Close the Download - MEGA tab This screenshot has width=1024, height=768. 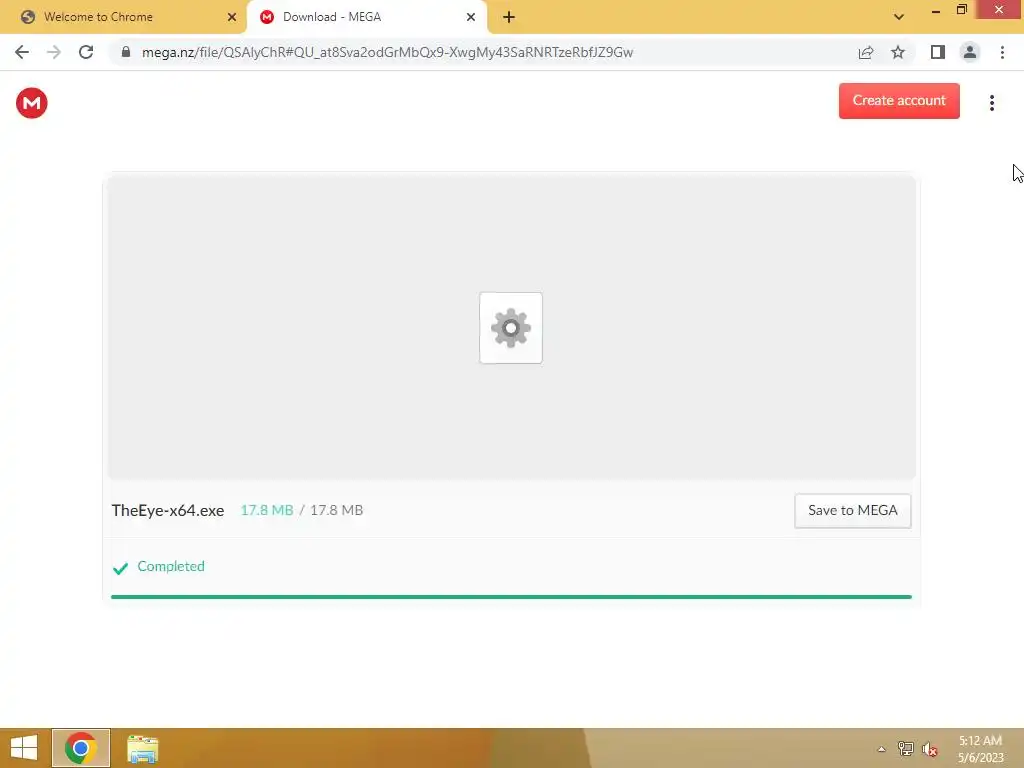(471, 17)
